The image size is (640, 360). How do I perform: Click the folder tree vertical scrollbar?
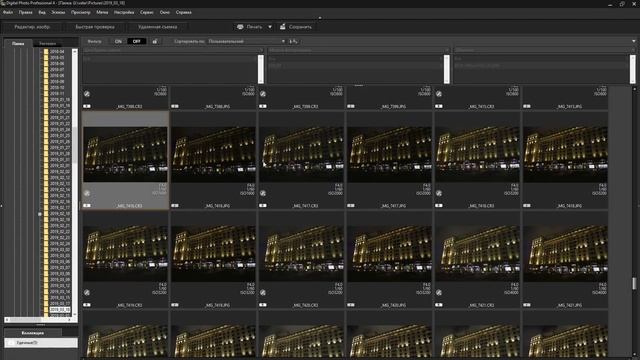click(x=75, y=182)
